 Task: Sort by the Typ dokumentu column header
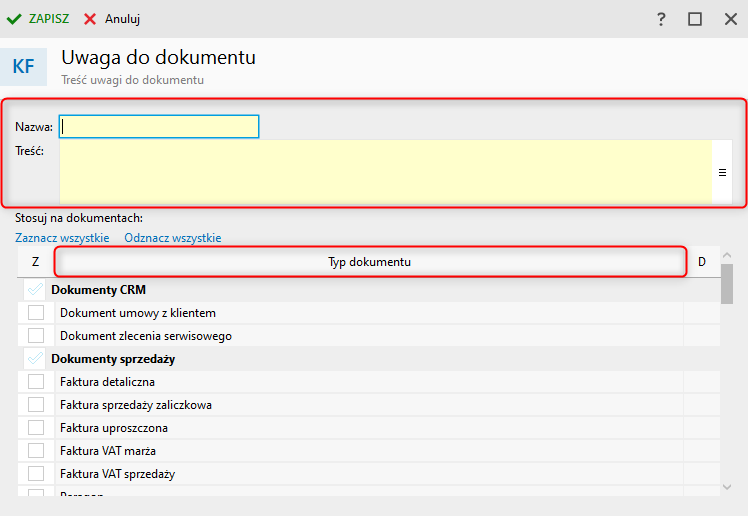click(x=369, y=262)
